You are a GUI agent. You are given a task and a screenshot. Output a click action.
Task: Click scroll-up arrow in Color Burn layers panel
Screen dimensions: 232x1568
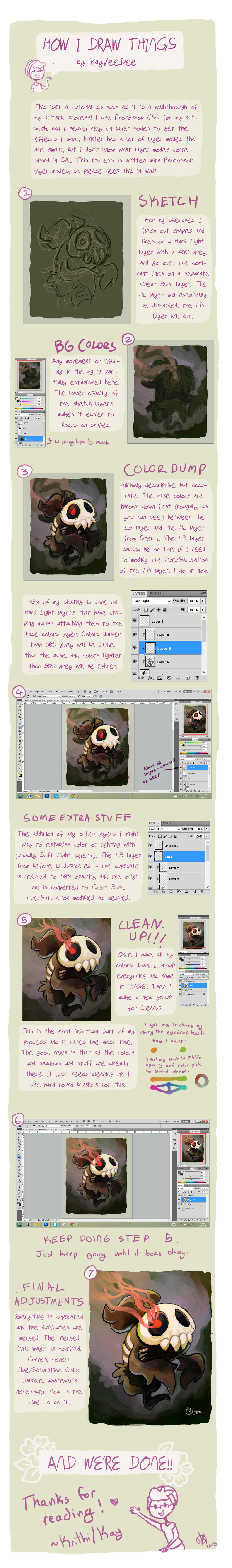tap(208, 842)
